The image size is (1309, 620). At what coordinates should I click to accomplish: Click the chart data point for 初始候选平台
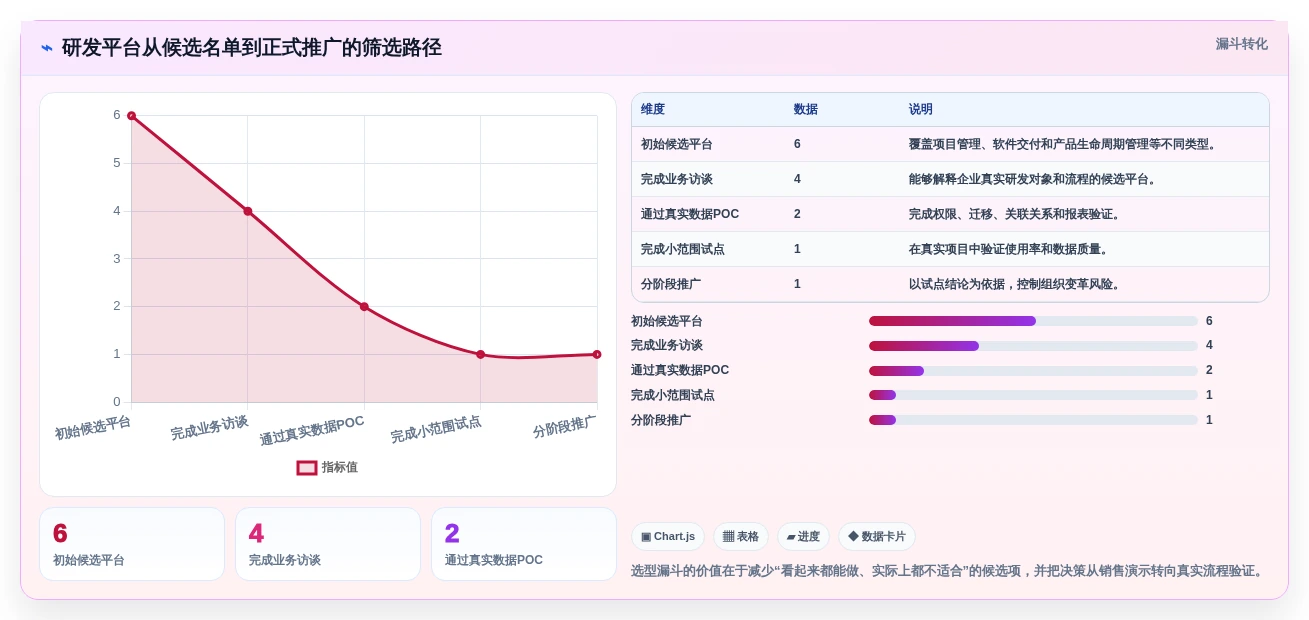tap(131, 116)
